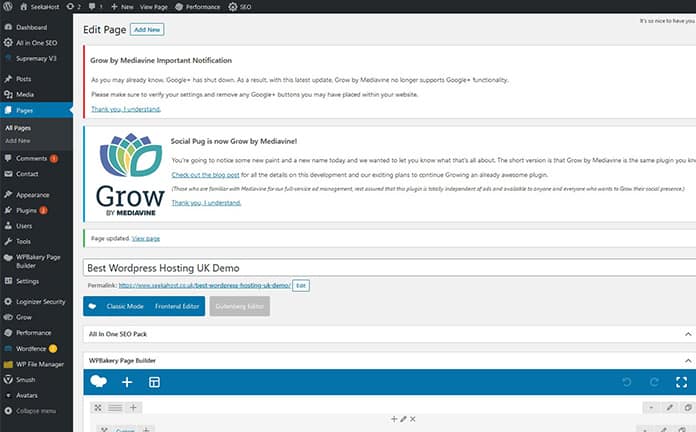Click WPBakery logo in builder toolbar
This screenshot has height=432, width=696.
pos(98,381)
